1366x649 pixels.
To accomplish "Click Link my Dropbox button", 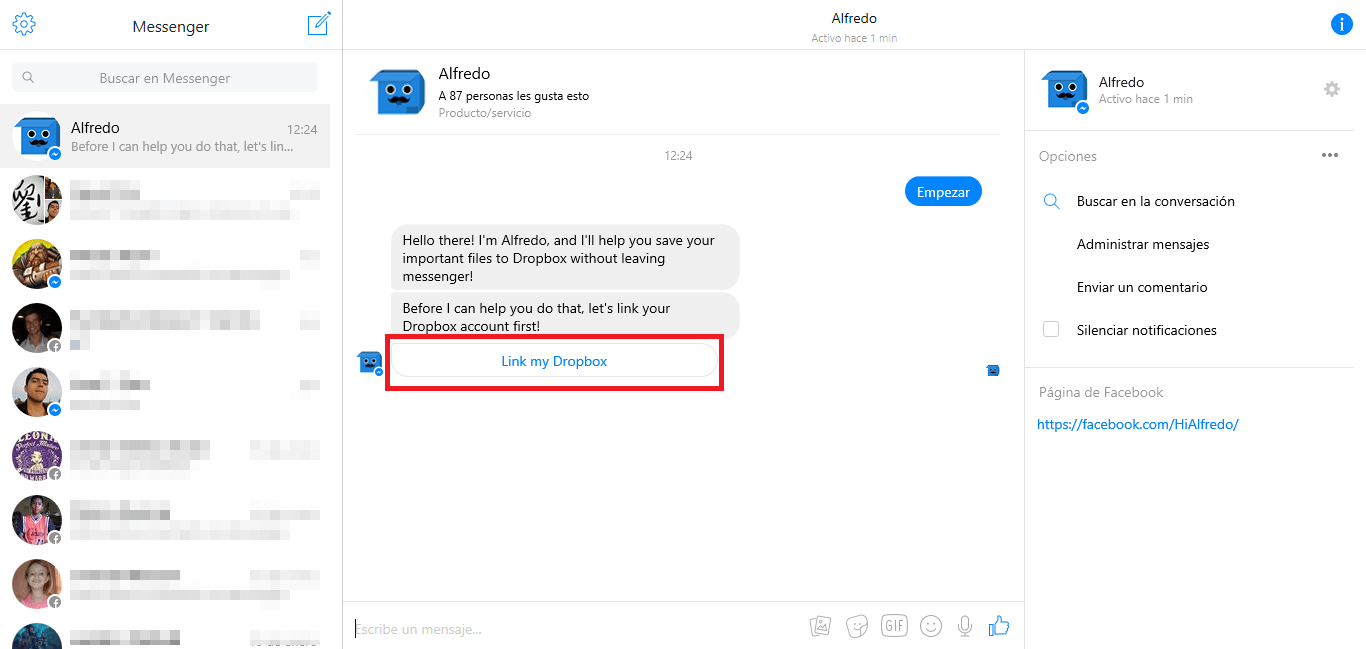I will click(x=554, y=361).
